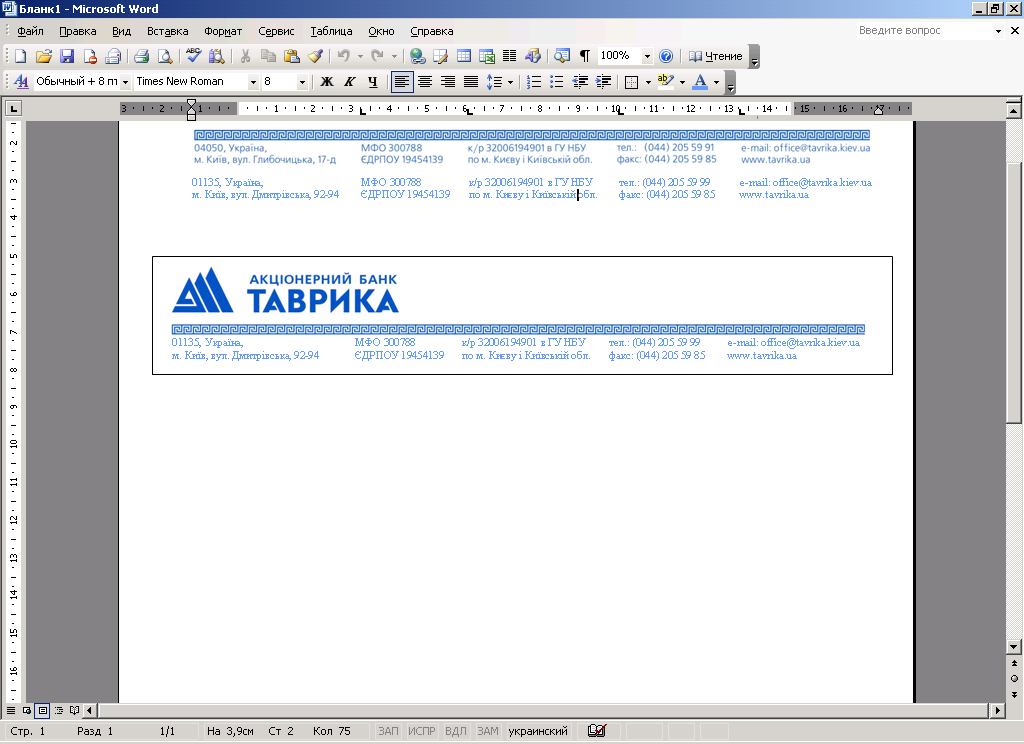The height and width of the screenshot is (744, 1024).
Task: Create a bulleted list
Action: [x=557, y=82]
